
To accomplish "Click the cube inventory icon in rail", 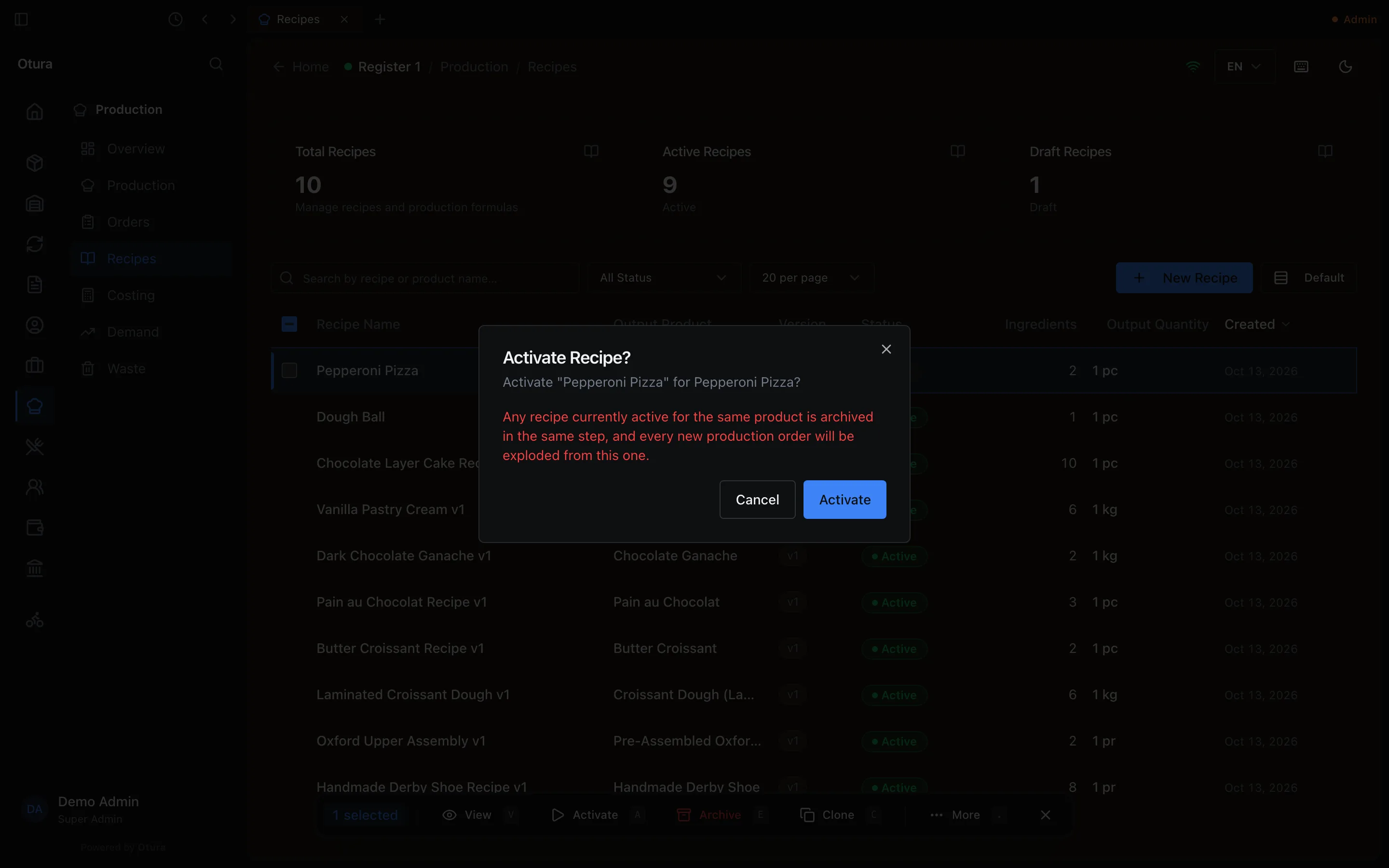I will click(x=34, y=163).
